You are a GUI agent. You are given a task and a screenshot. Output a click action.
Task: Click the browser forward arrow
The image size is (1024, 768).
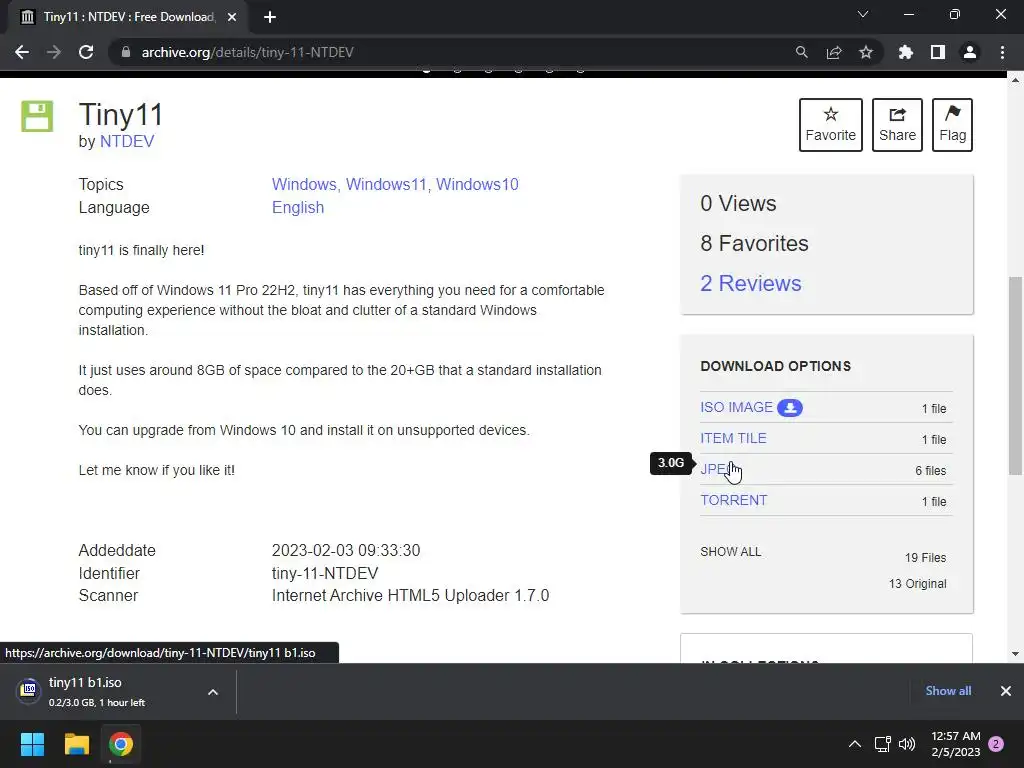click(54, 52)
